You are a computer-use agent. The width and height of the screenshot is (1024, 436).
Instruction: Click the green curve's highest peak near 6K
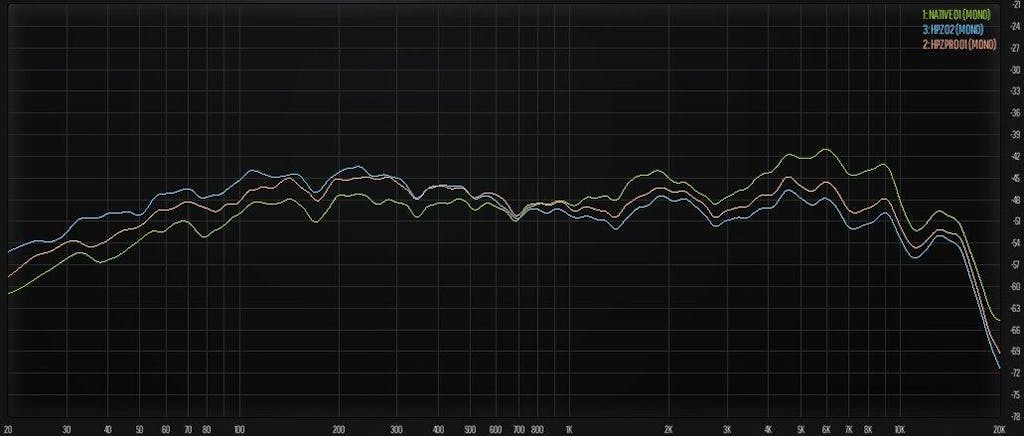pyautogui.click(x=825, y=149)
